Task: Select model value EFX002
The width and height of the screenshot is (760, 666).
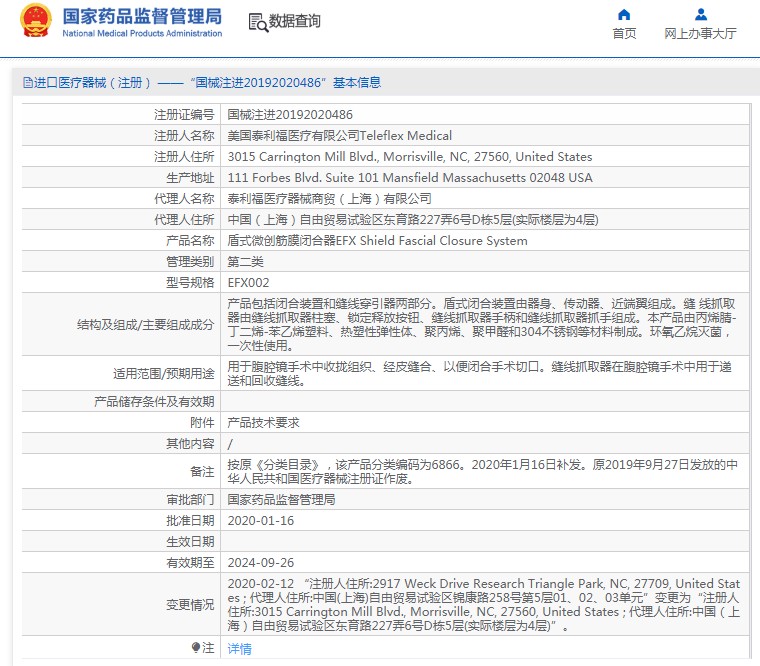Action: tap(248, 283)
